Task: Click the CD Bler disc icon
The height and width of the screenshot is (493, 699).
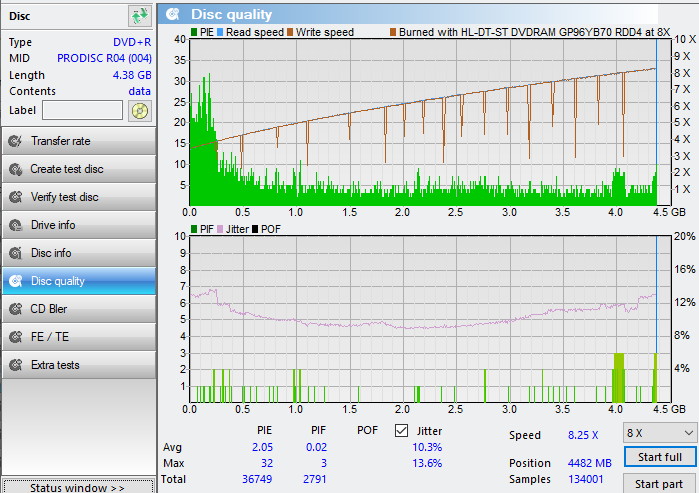Action: click(15, 309)
